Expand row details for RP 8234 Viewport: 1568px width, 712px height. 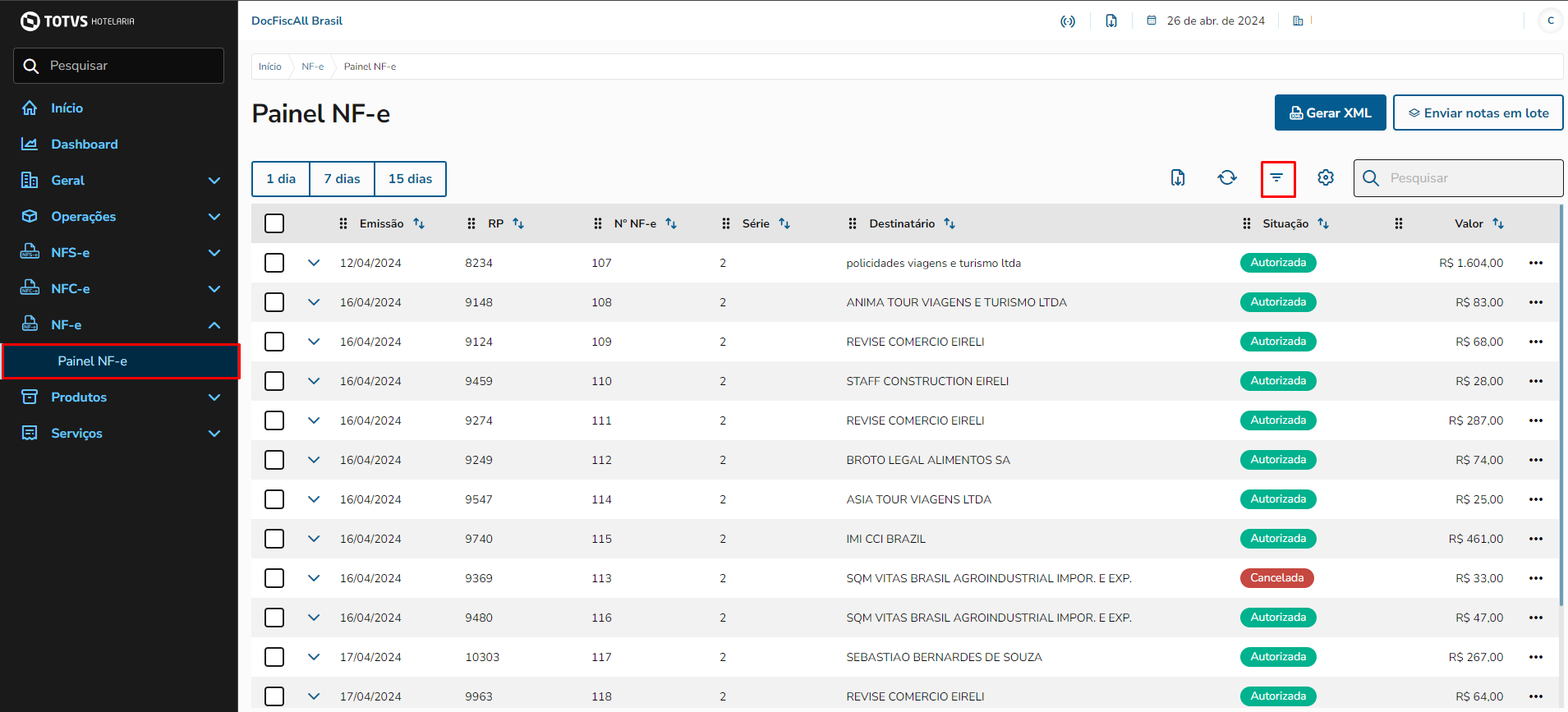[x=314, y=263]
